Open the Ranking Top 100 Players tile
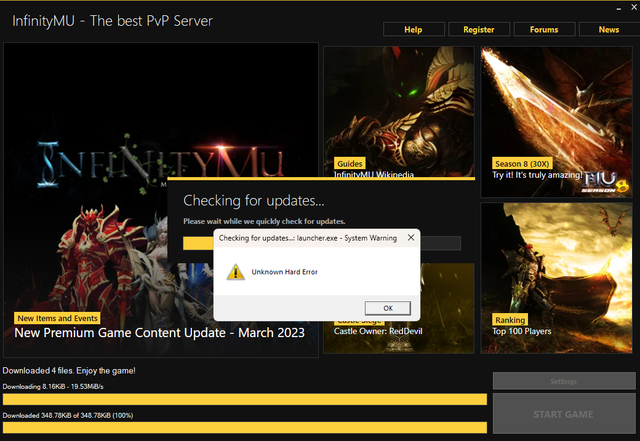Viewport: 640px width, 441px height. (556, 278)
